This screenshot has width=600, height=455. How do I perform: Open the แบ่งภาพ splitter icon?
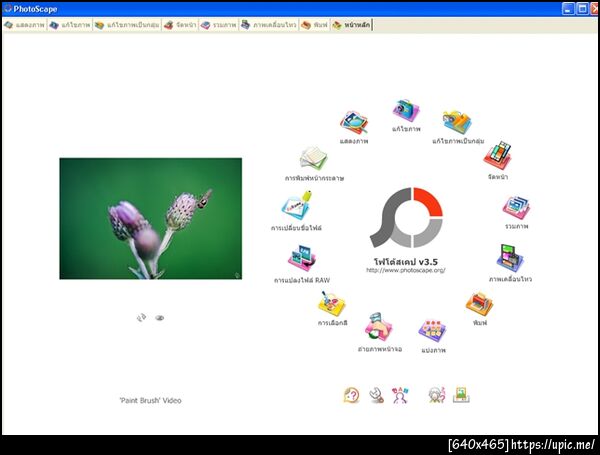[x=432, y=331]
